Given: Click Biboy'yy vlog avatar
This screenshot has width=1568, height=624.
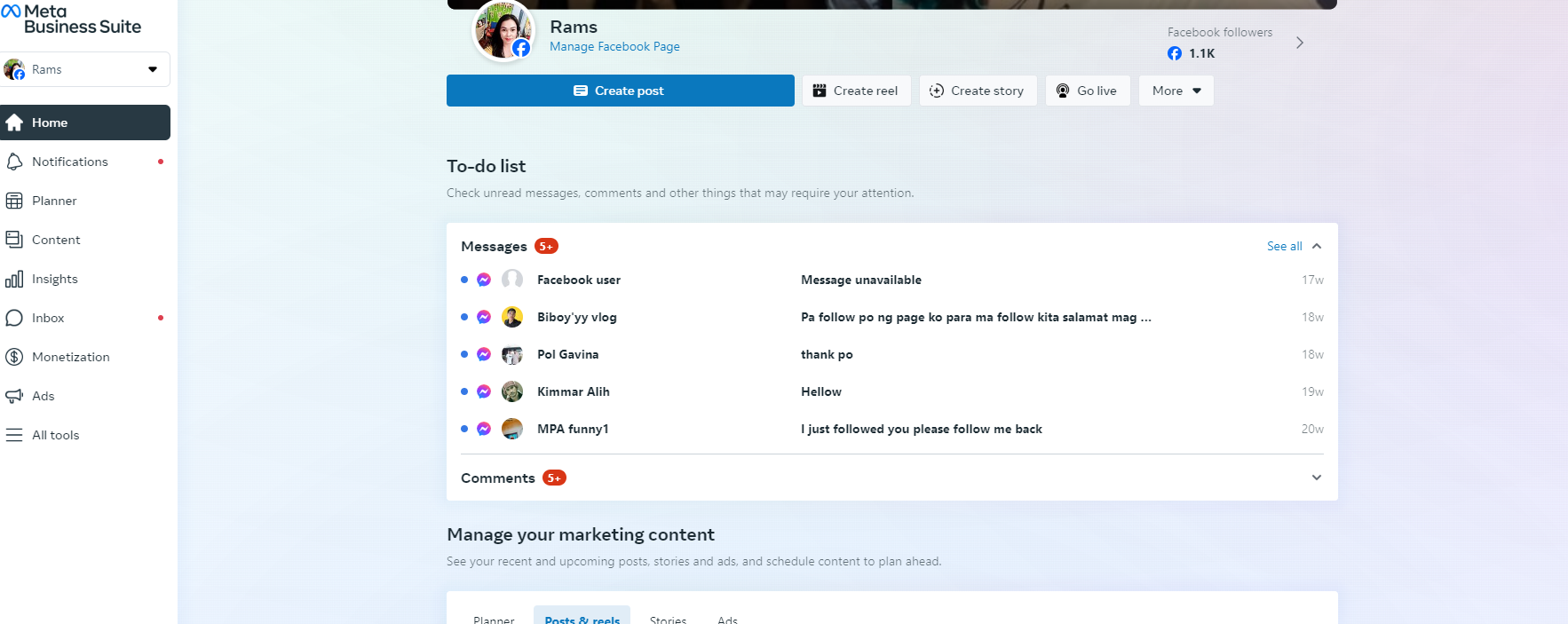Looking at the screenshot, I should (x=512, y=317).
